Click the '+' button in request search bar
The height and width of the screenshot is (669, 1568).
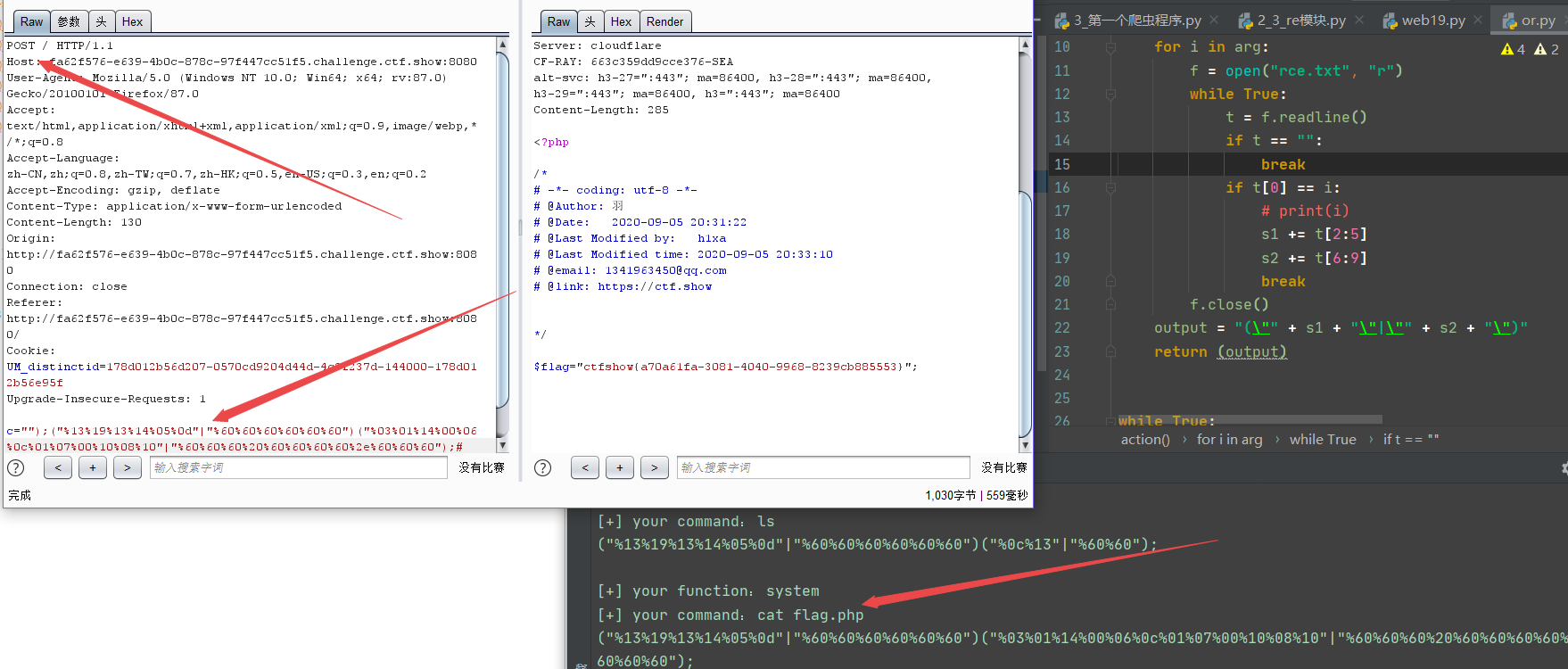pyautogui.click(x=93, y=467)
